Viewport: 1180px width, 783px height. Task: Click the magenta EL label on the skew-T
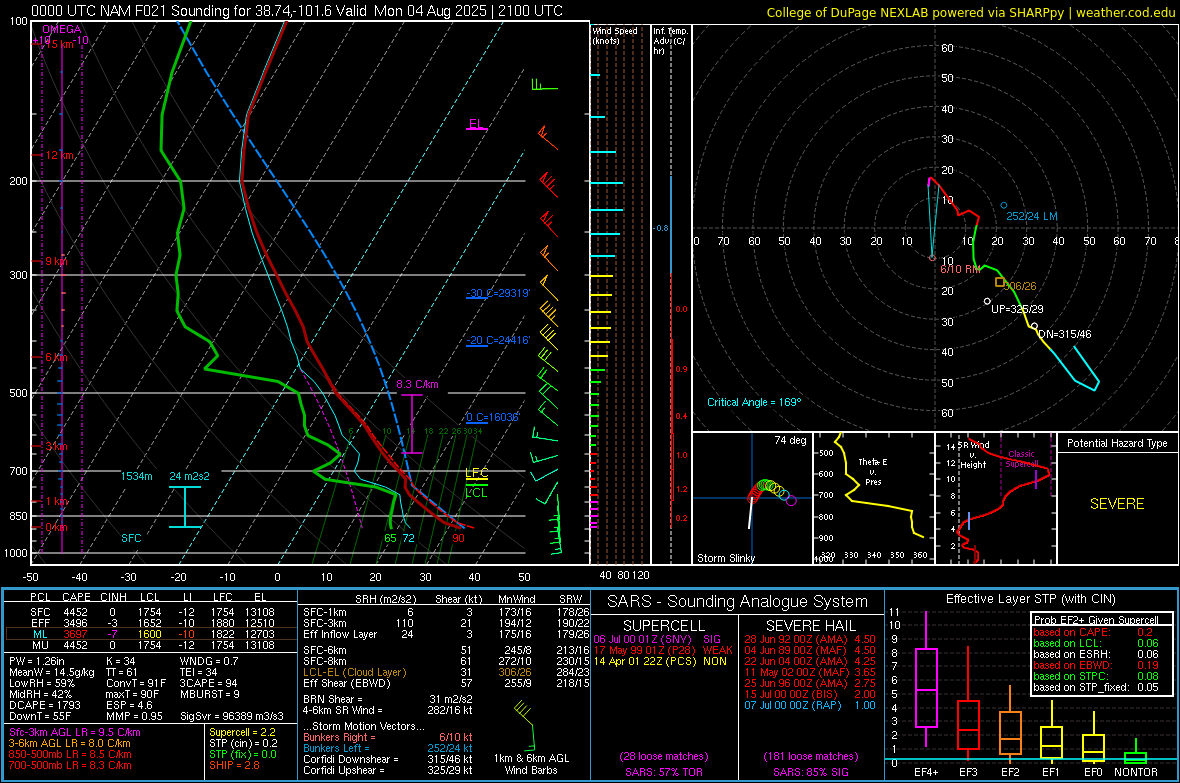point(476,123)
